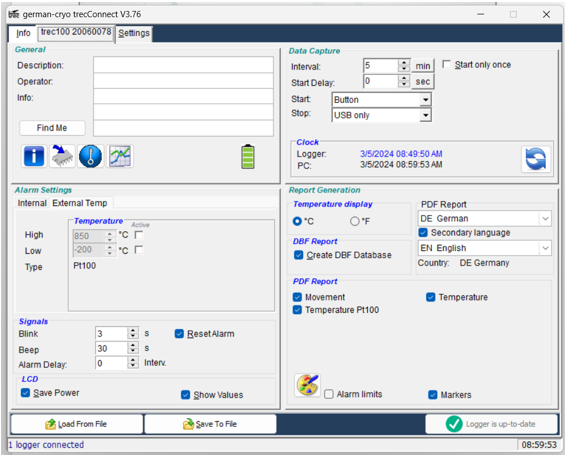Open the blue device info icon
The image size is (567, 460).
(34, 156)
